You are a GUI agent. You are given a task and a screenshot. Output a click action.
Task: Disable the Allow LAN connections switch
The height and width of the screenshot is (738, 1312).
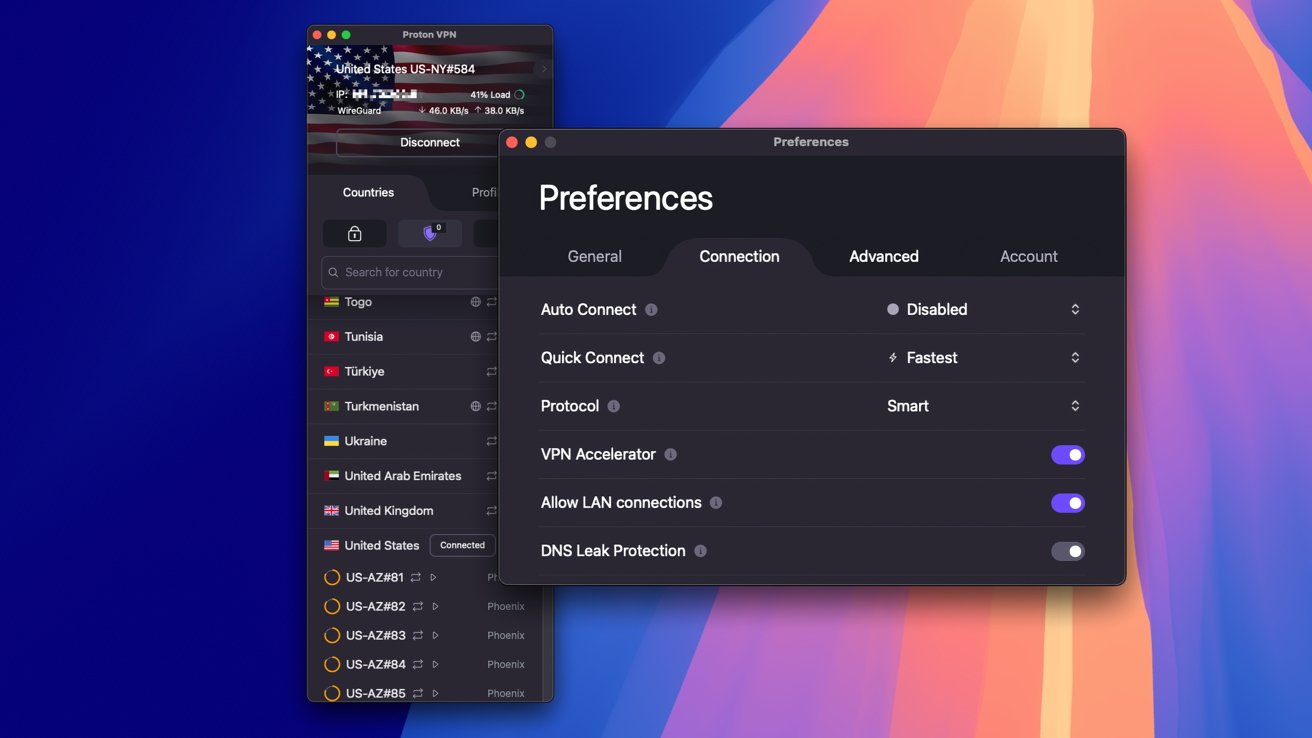tap(1068, 503)
